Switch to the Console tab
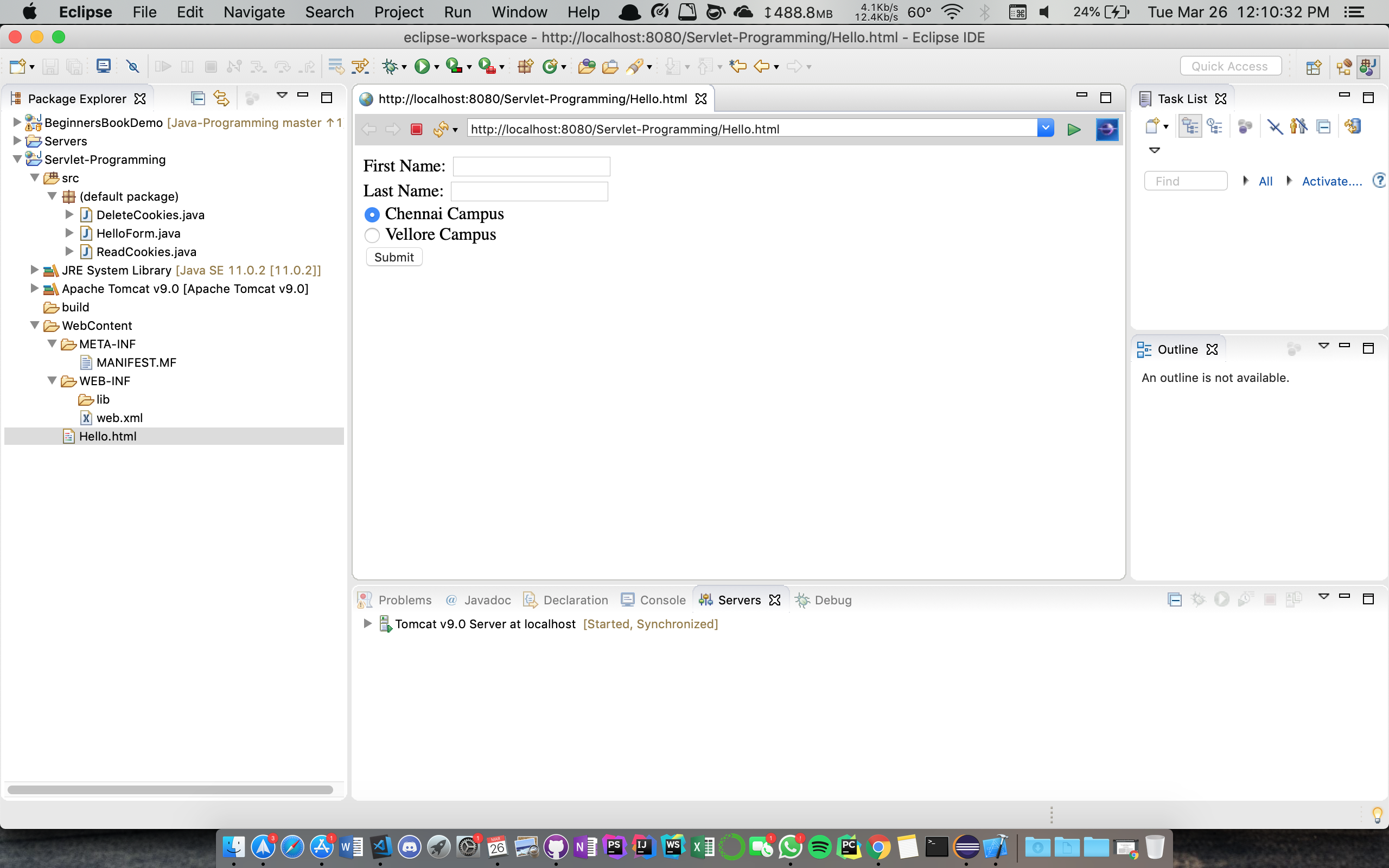 click(x=662, y=600)
